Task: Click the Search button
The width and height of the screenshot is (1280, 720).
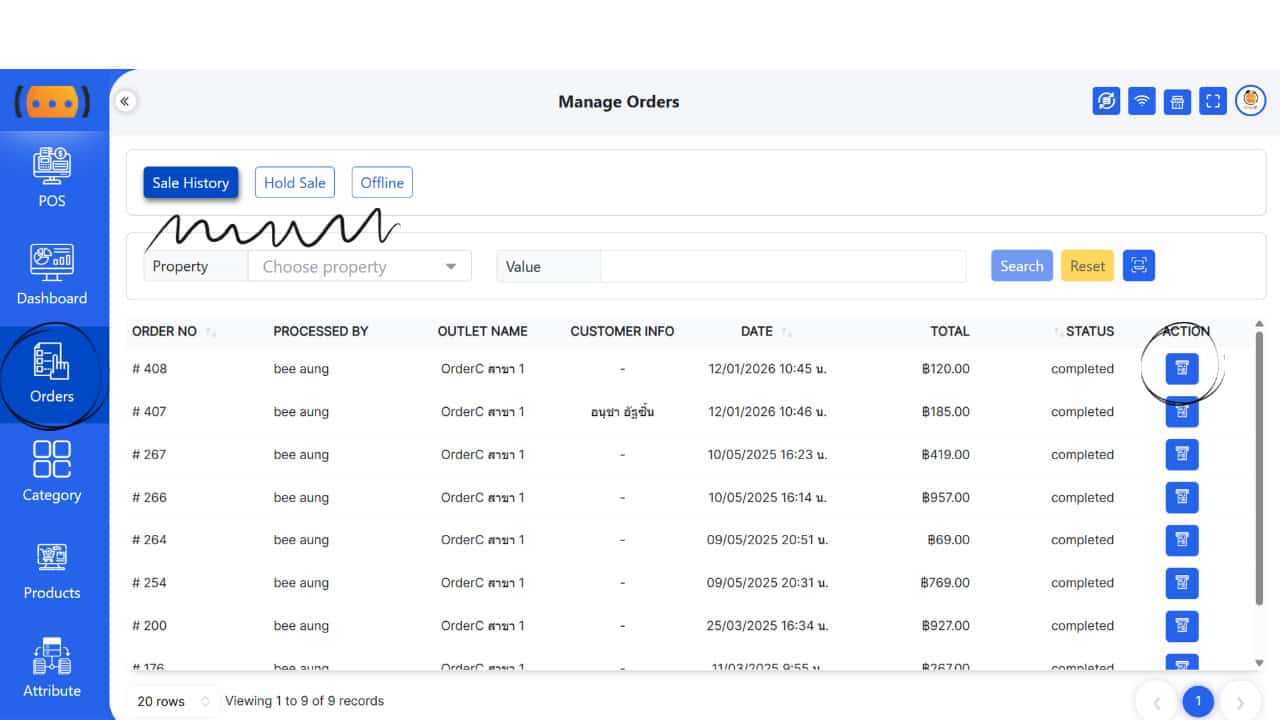Action: click(1021, 266)
